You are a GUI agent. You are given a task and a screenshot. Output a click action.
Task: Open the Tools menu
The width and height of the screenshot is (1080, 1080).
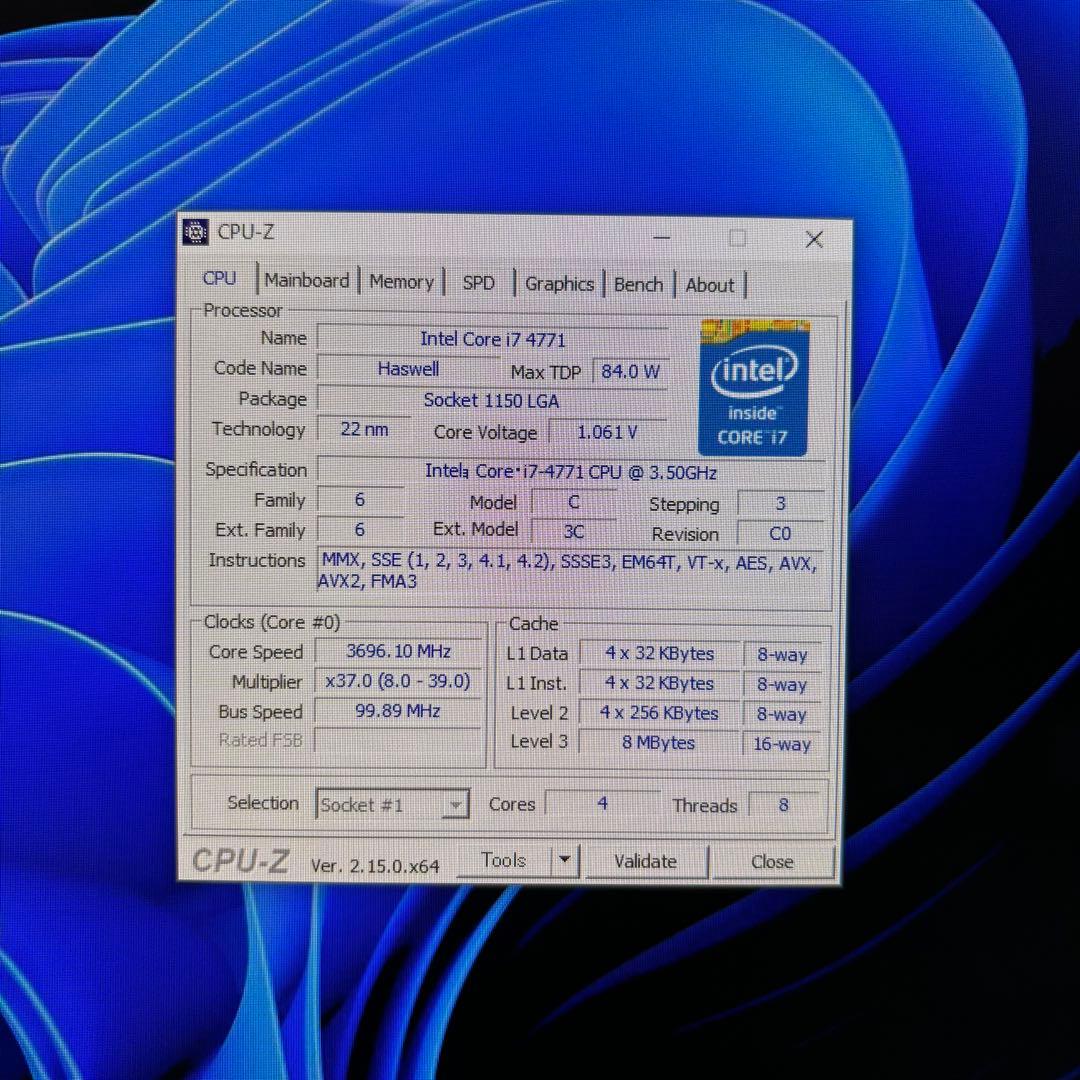(x=504, y=860)
